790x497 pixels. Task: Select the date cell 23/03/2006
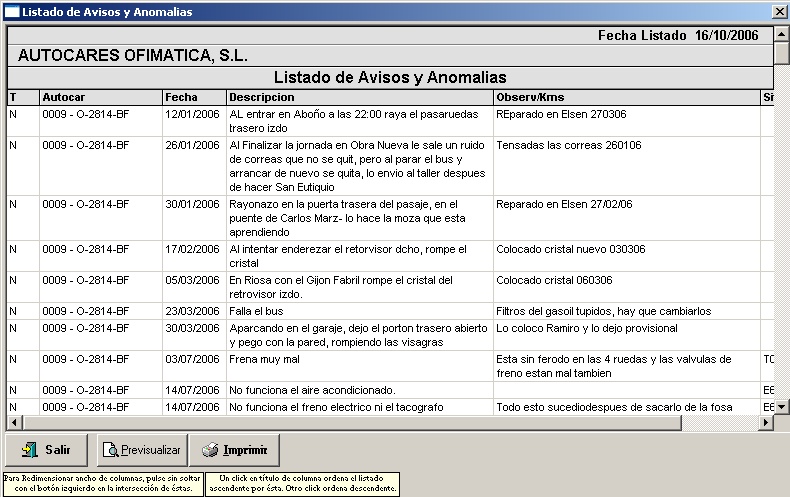point(192,311)
